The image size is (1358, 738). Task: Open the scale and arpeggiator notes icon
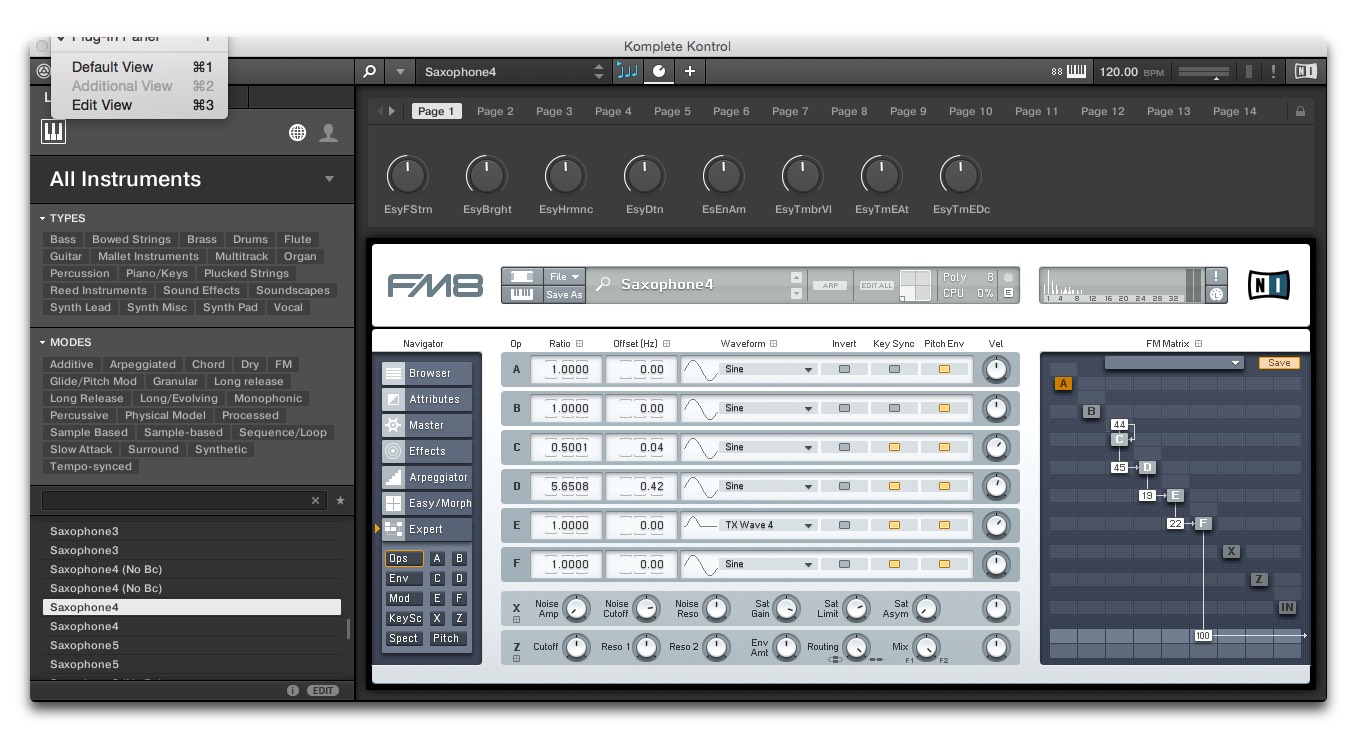coord(627,71)
